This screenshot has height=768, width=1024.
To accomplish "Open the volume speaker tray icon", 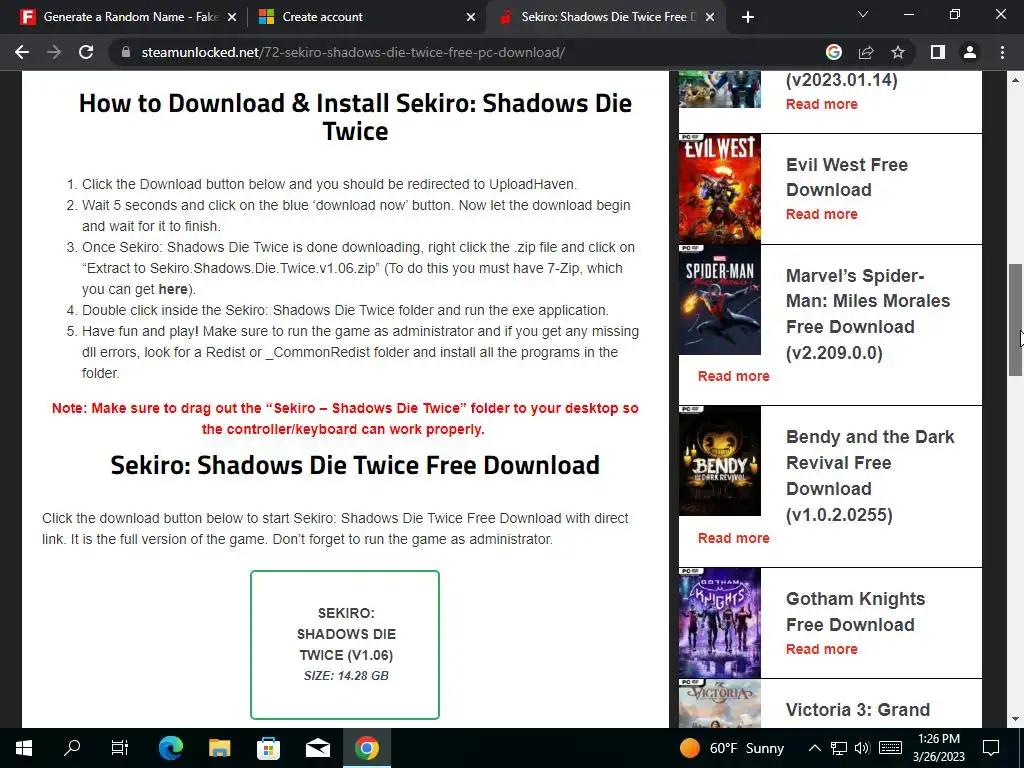I will (862, 748).
